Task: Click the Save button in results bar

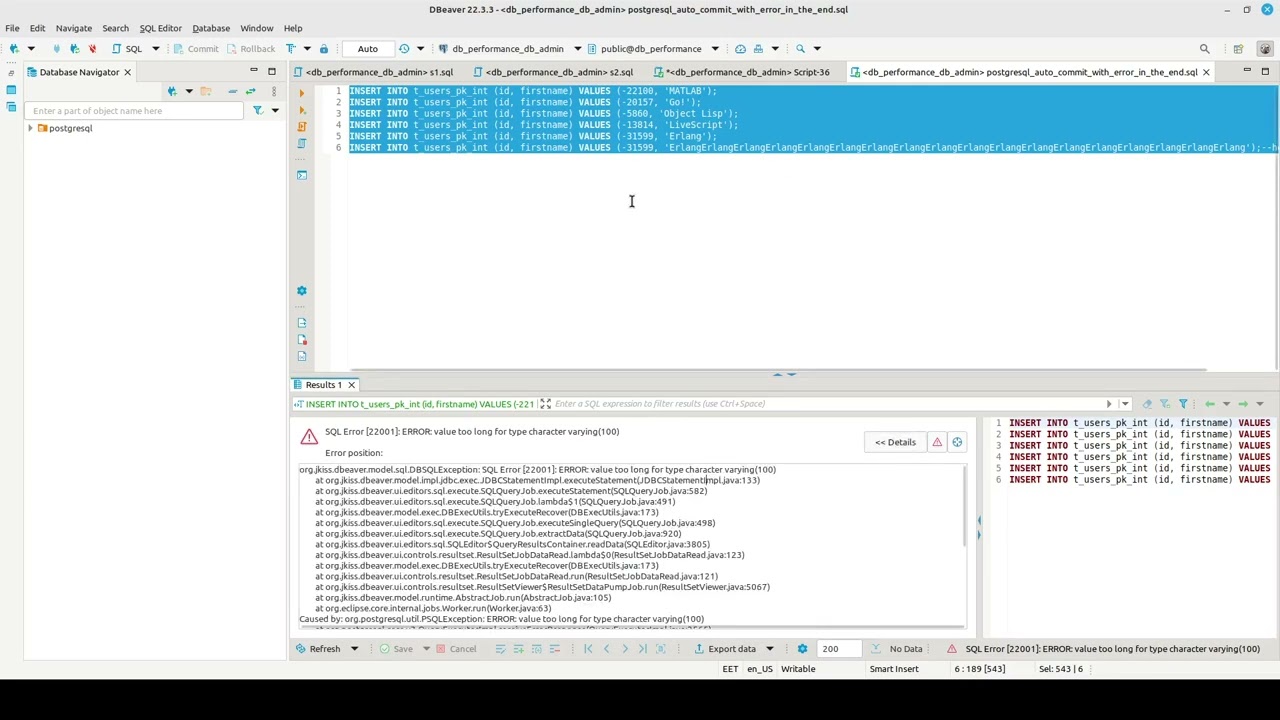Action: pyautogui.click(x=396, y=649)
